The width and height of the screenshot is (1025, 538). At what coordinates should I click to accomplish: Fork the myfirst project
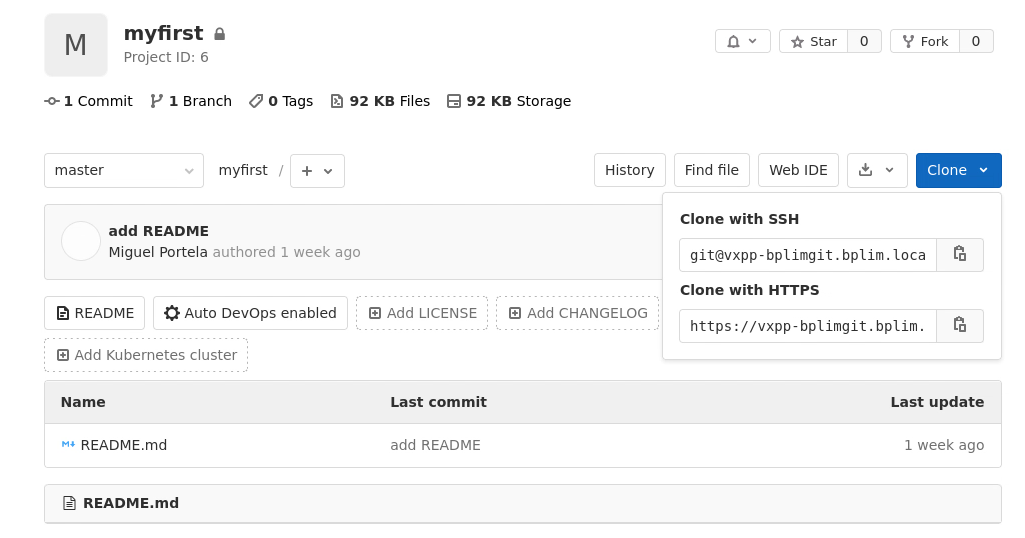(x=924, y=41)
